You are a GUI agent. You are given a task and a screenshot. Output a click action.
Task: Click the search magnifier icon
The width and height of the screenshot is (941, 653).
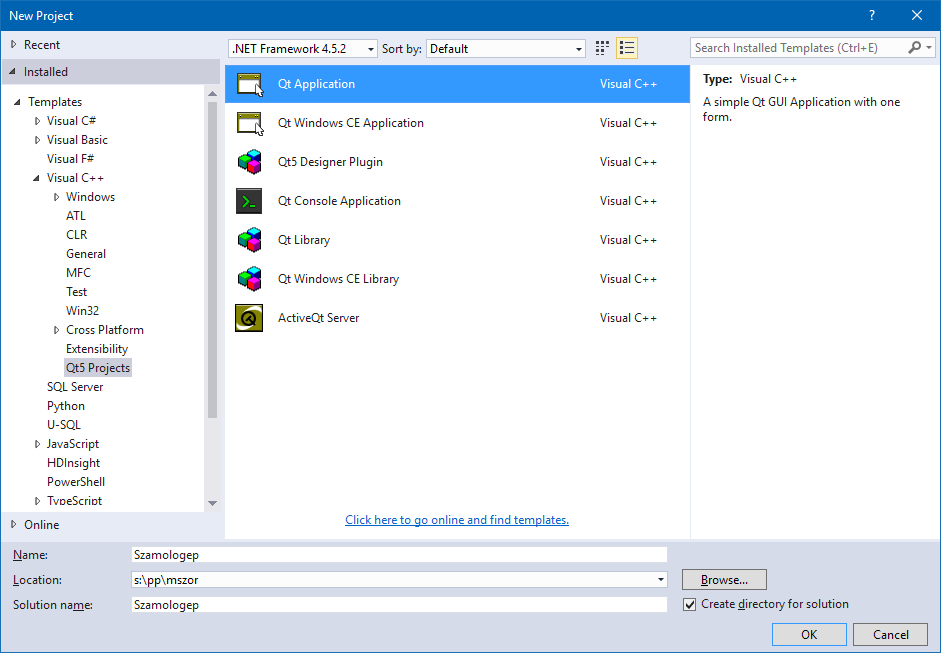(x=915, y=47)
